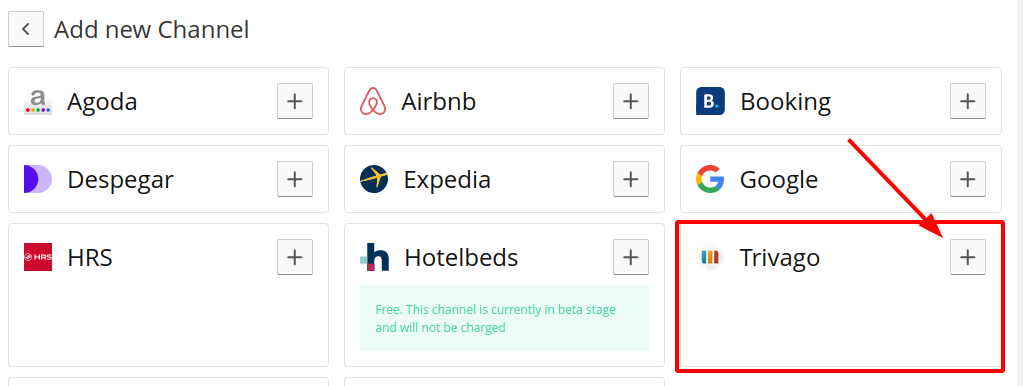The width and height of the screenshot is (1023, 386).
Task: Click the Airbnb logo icon
Action: click(373, 102)
